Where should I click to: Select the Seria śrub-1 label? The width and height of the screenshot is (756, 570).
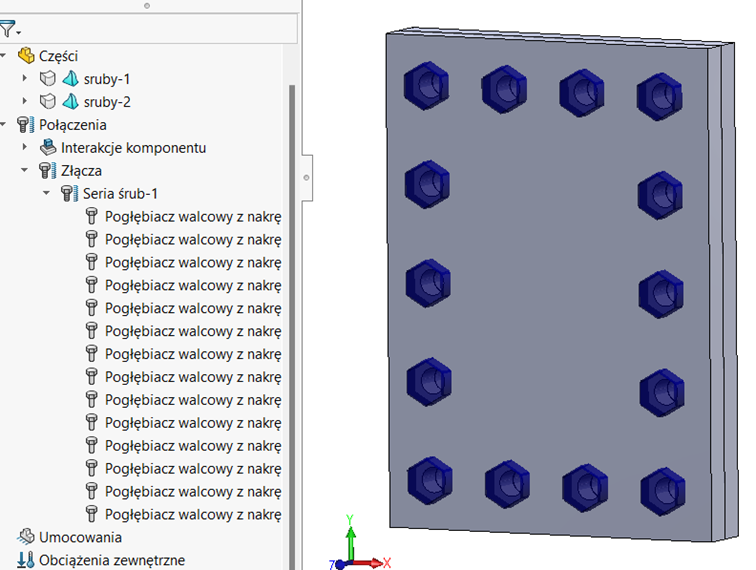(121, 193)
